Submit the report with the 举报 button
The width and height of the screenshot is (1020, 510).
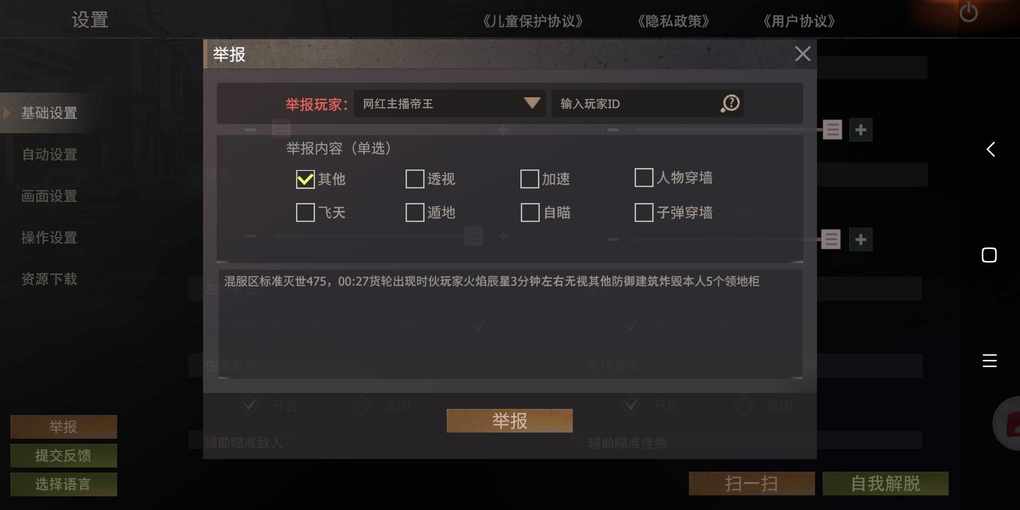coord(509,421)
